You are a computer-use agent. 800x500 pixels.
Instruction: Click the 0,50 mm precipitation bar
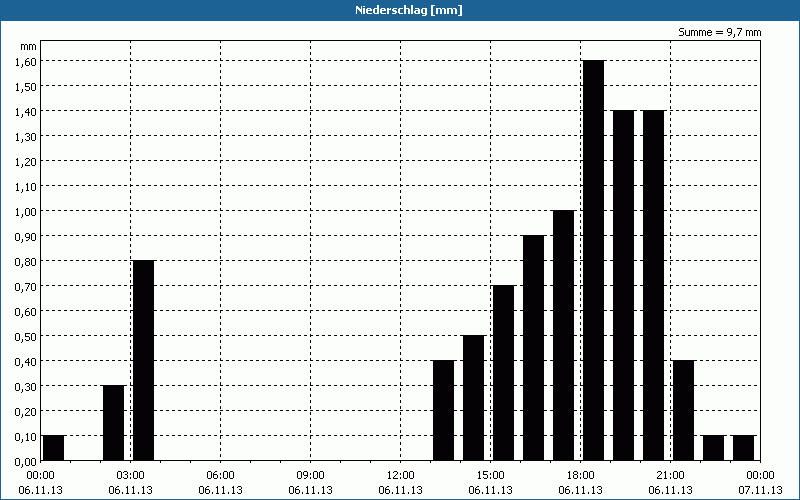point(473,398)
